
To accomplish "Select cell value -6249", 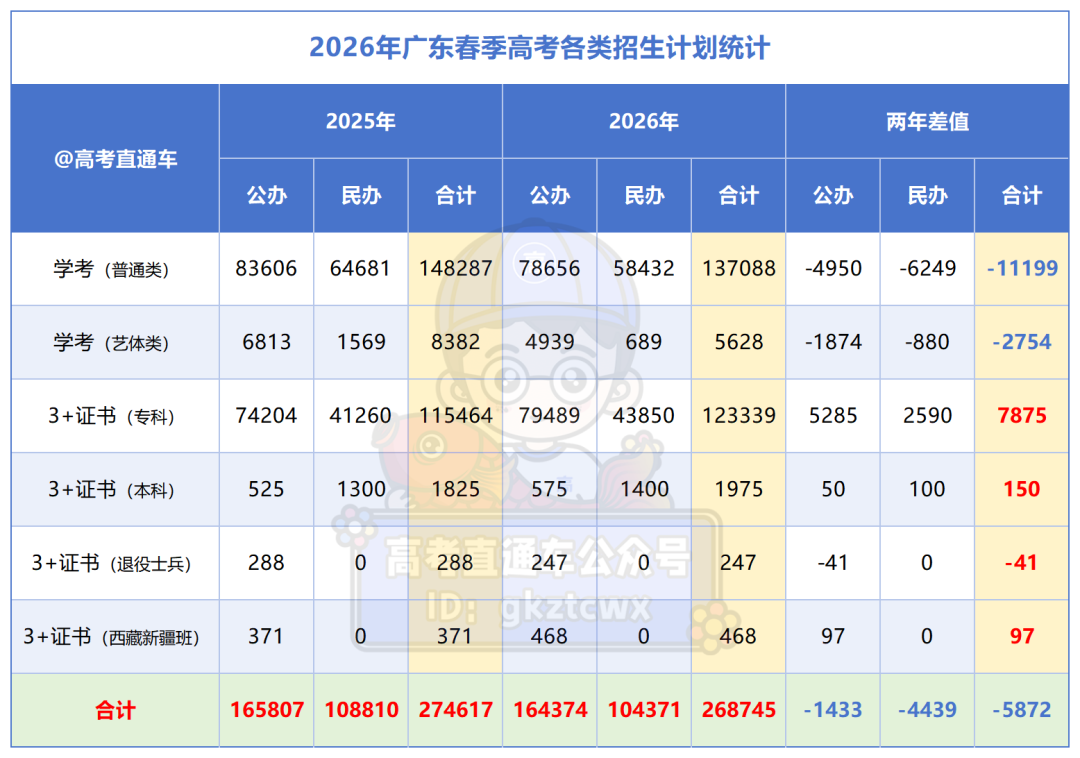I will (x=927, y=269).
